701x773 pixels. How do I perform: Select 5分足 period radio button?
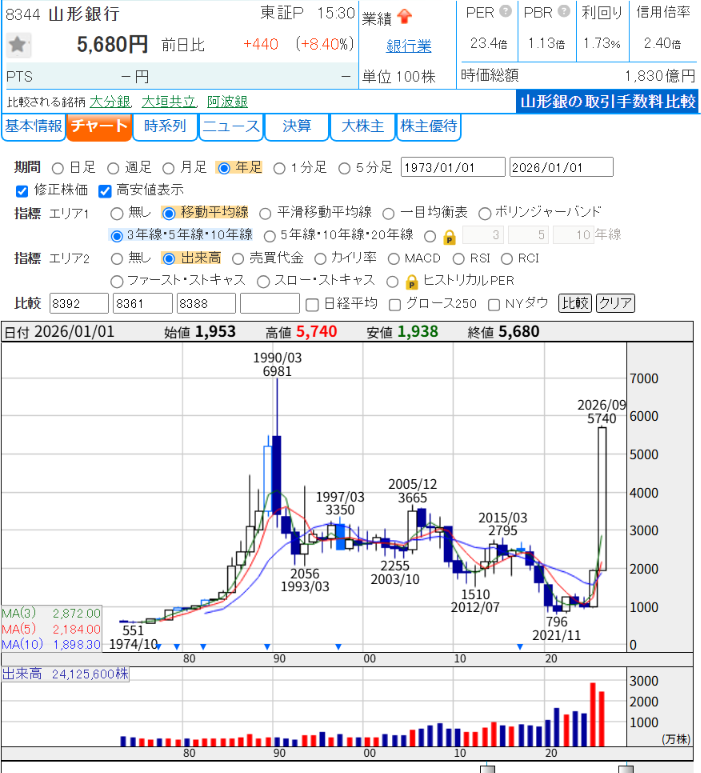pos(344,169)
